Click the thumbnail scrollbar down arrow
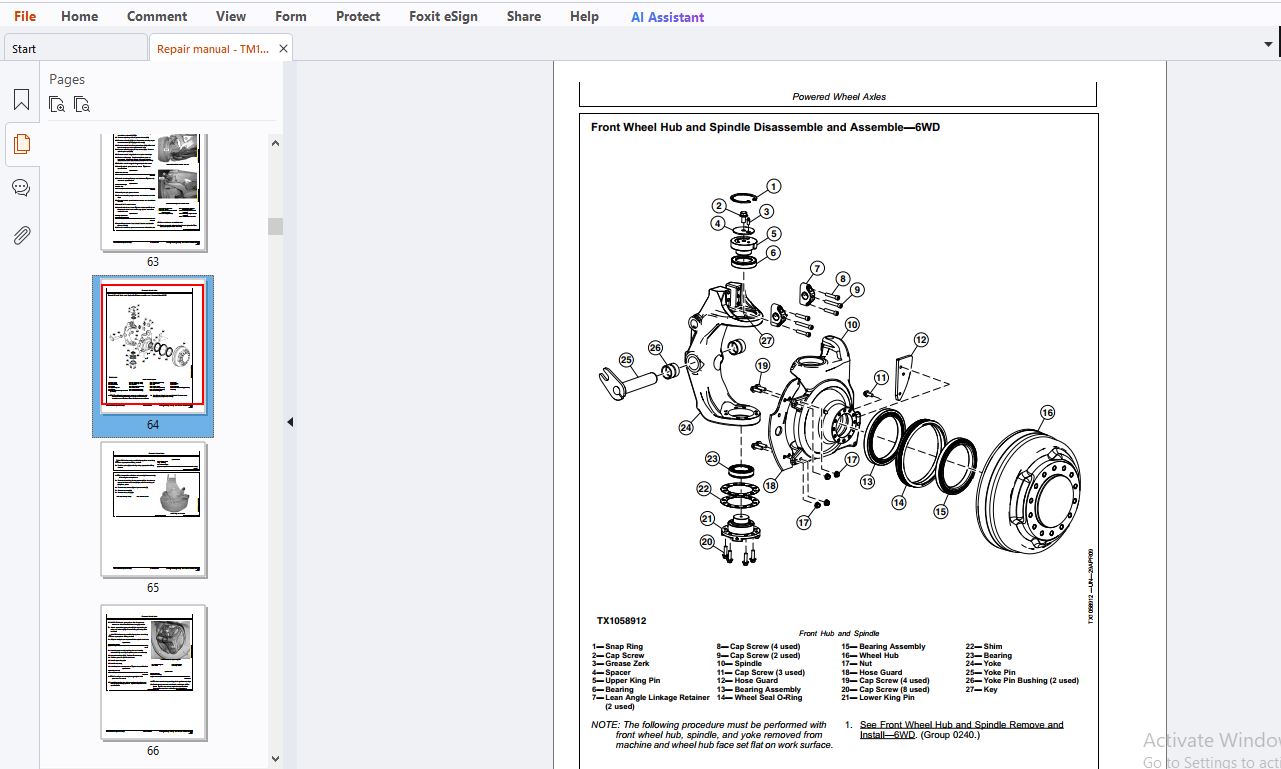1281x769 pixels. (276, 759)
